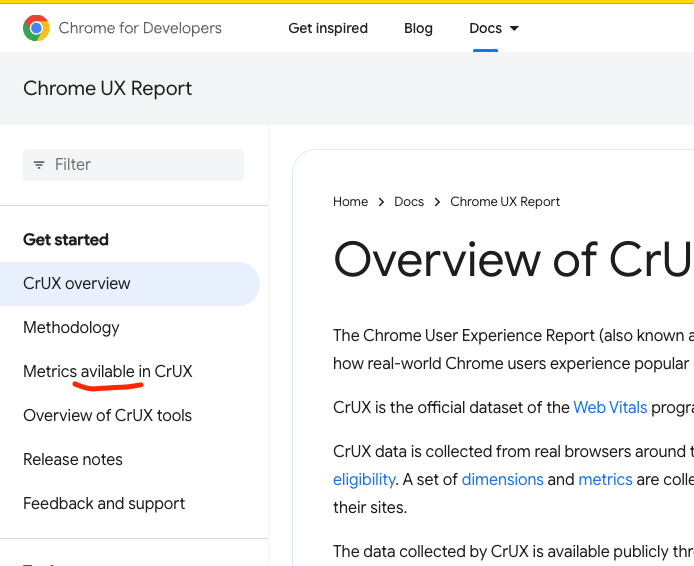
Task: Go to the Blog page
Action: click(418, 28)
